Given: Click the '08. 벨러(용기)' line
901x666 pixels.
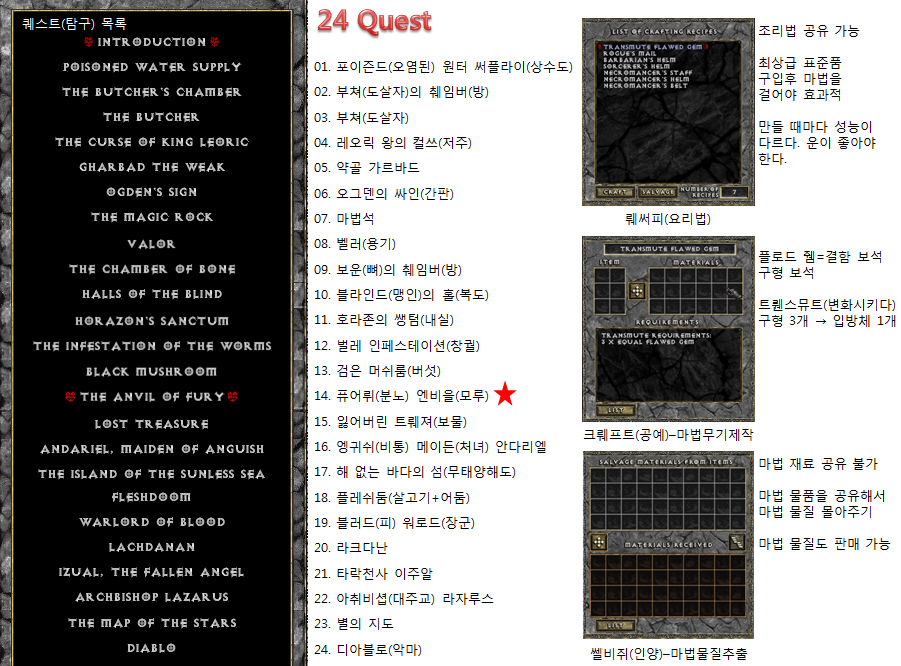Looking at the screenshot, I should [355, 244].
